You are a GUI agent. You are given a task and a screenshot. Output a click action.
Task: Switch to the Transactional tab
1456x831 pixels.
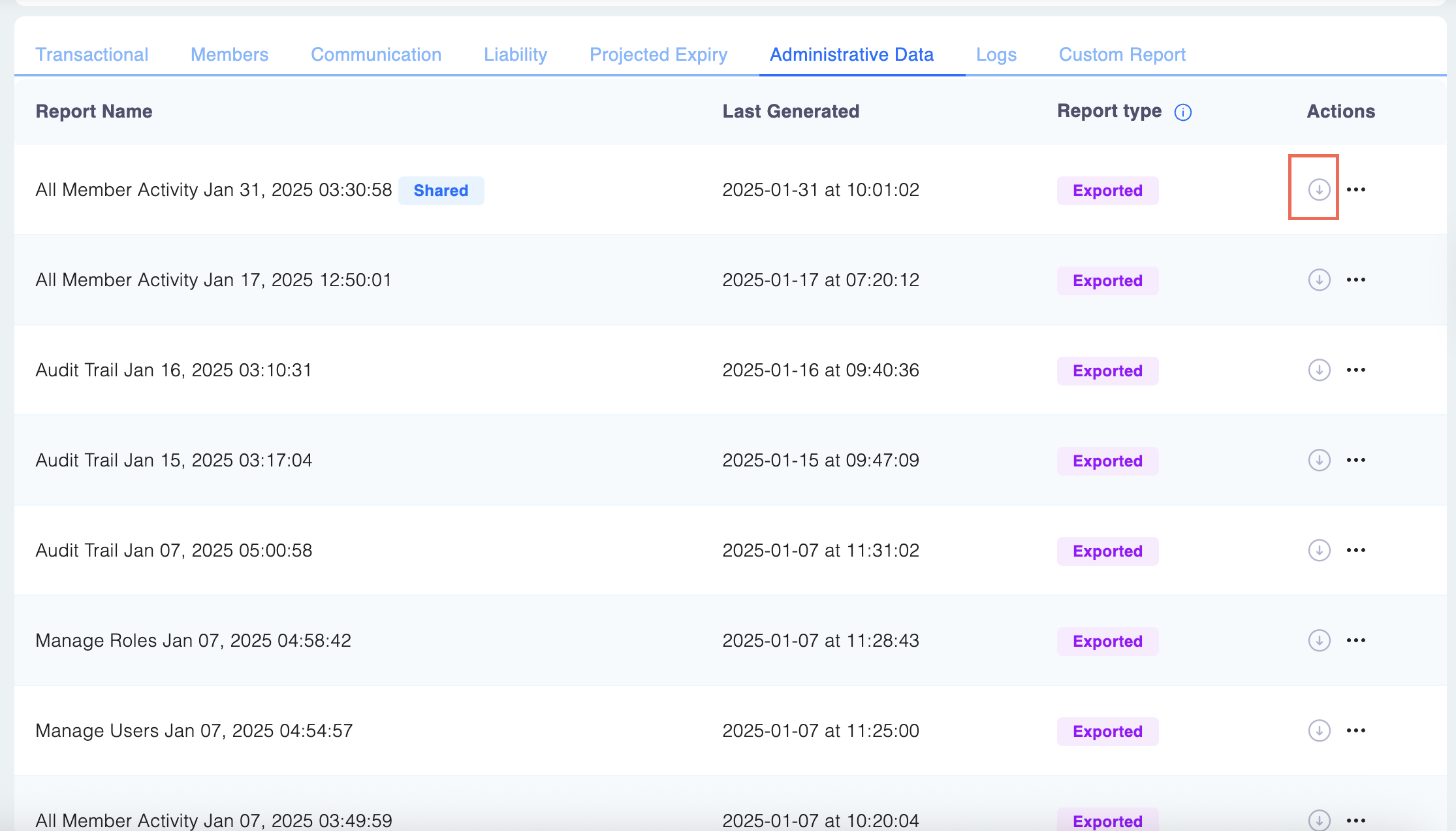(x=92, y=54)
